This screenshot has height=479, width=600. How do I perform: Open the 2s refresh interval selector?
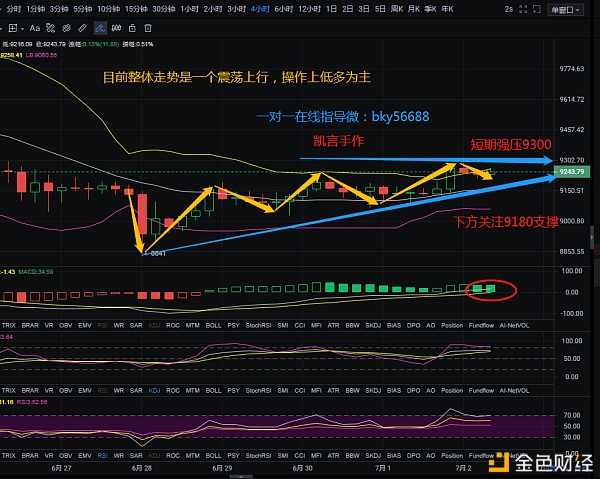pos(509,9)
